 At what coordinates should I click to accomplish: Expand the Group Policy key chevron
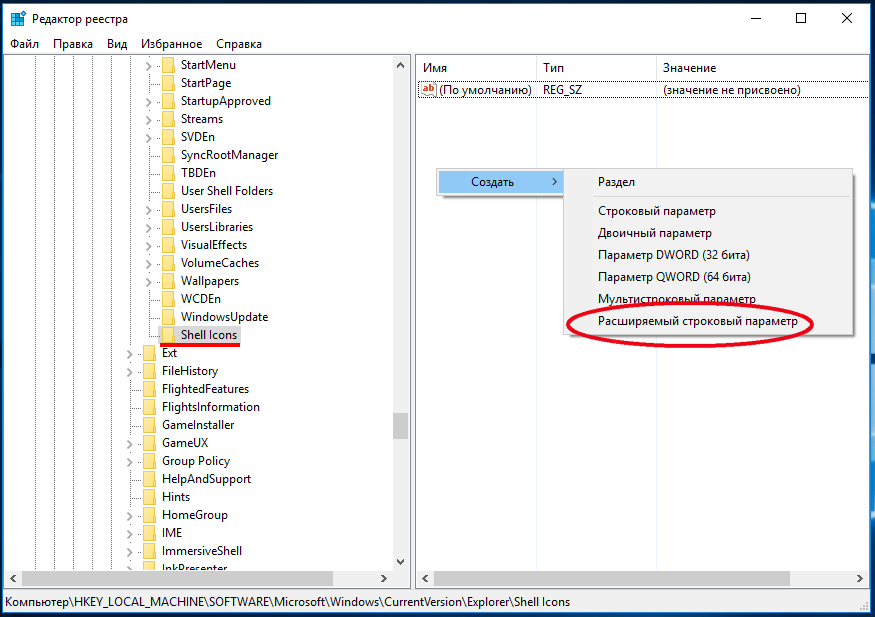click(x=129, y=462)
